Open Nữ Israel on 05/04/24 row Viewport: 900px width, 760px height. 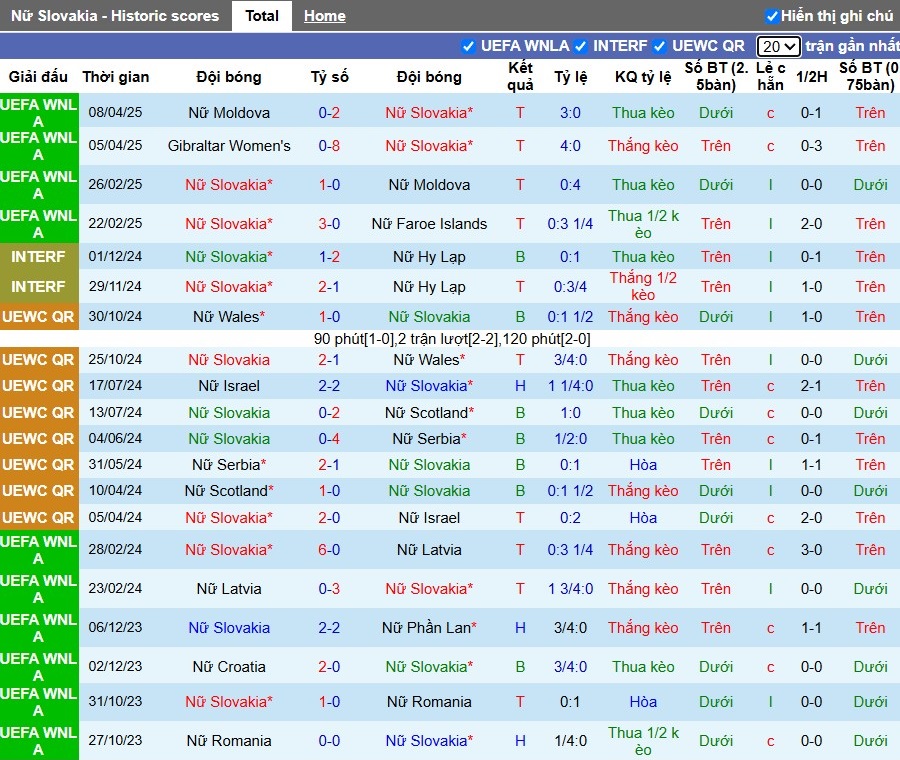point(429,518)
